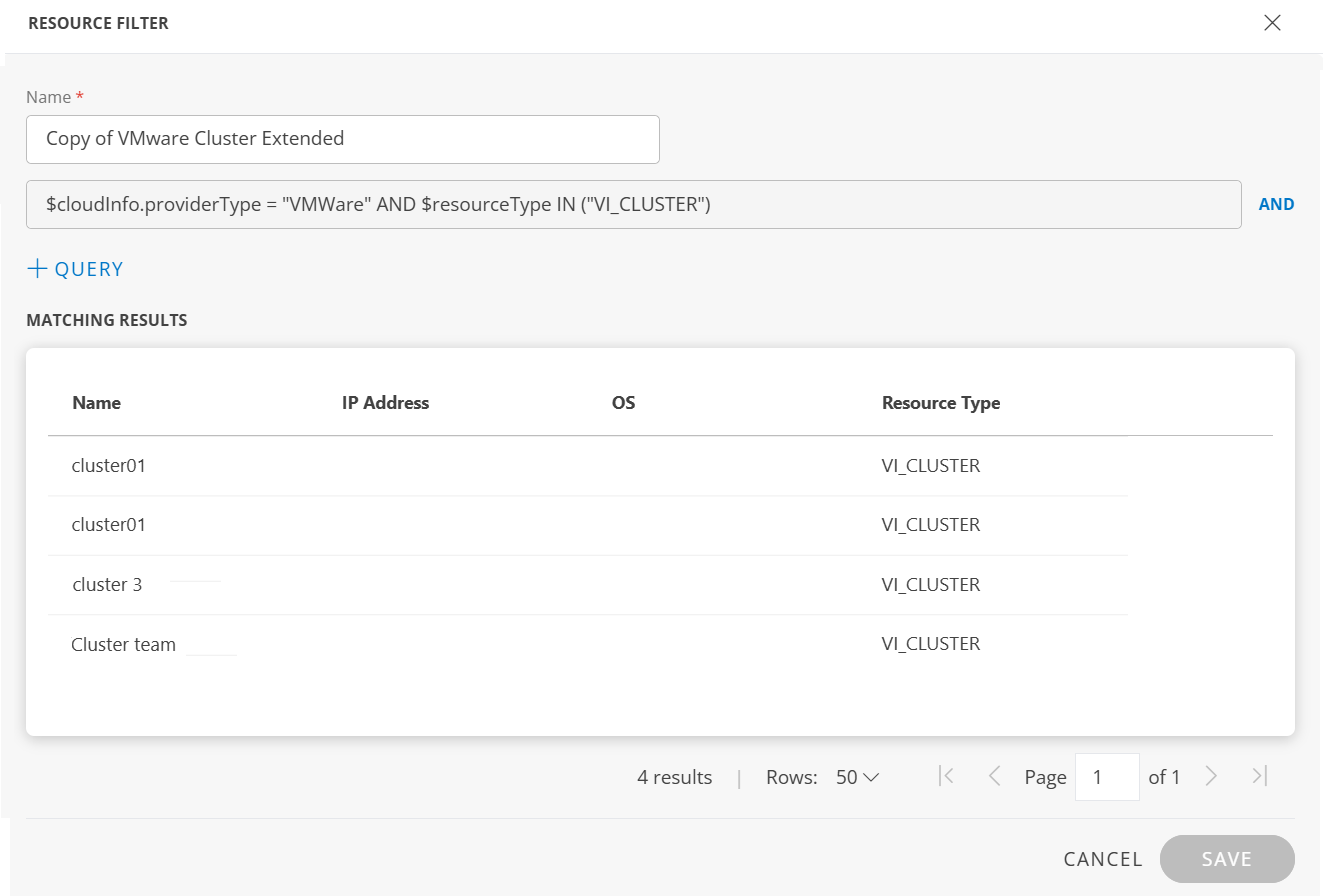Close the Resource Filter dialog
Viewport: 1323px width, 896px height.
click(x=1272, y=23)
